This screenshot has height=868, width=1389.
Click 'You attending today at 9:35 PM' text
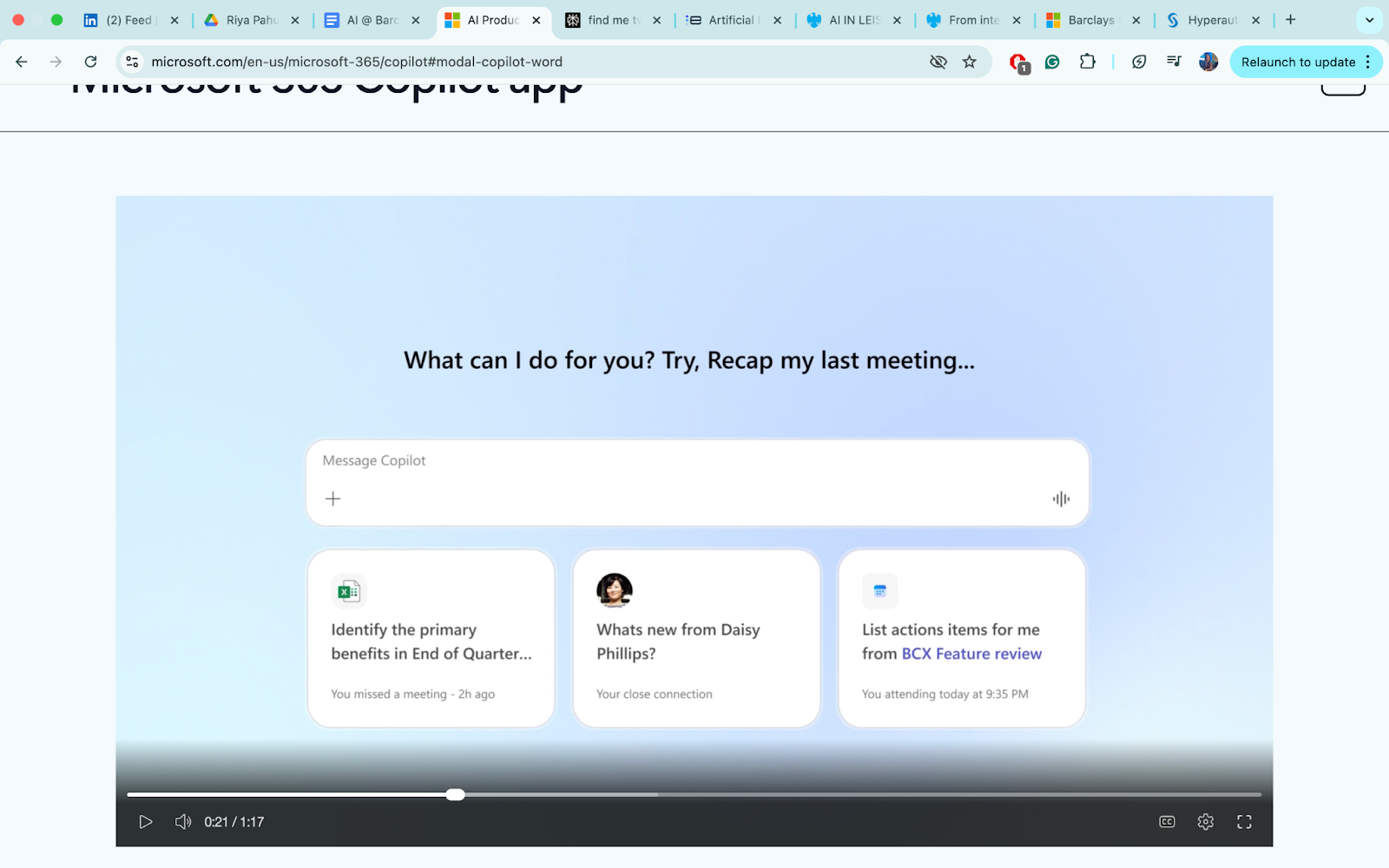945,694
